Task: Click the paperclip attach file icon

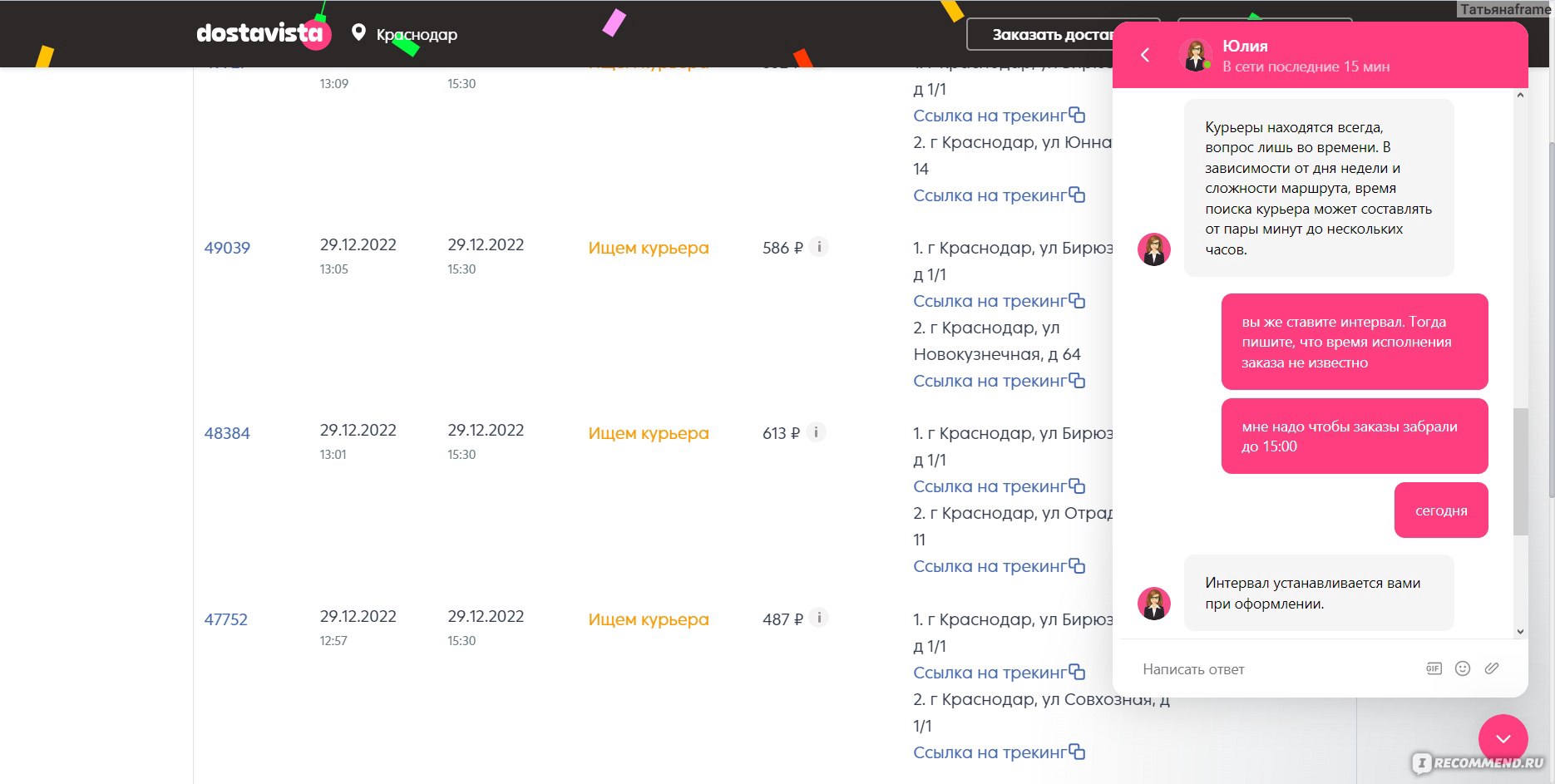Action: pyautogui.click(x=1492, y=668)
